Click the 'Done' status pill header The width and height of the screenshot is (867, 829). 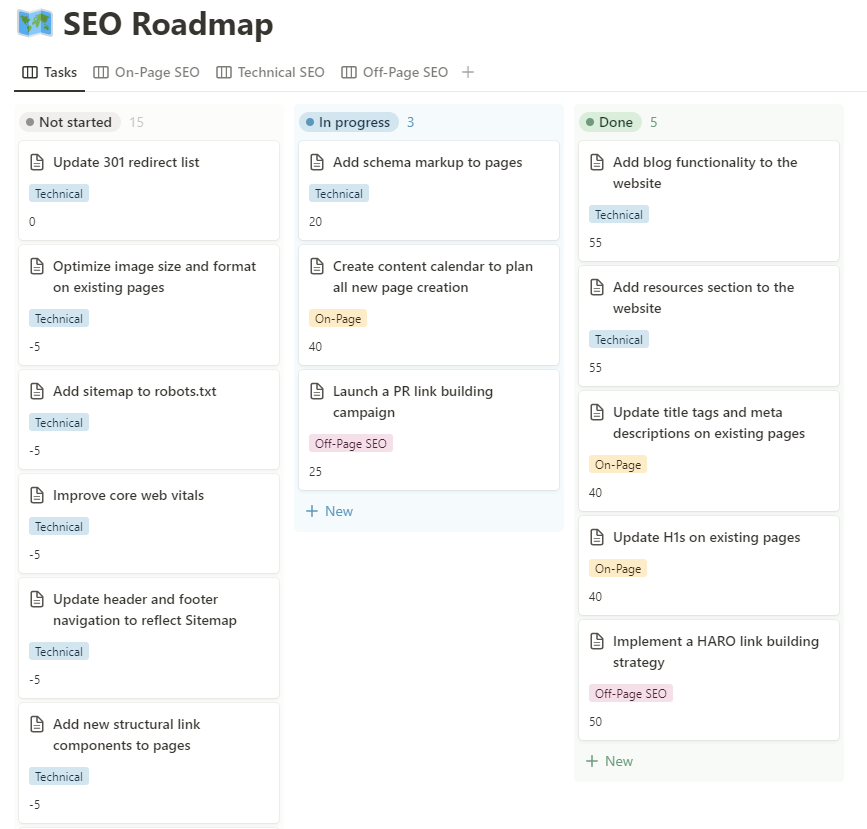tap(610, 121)
